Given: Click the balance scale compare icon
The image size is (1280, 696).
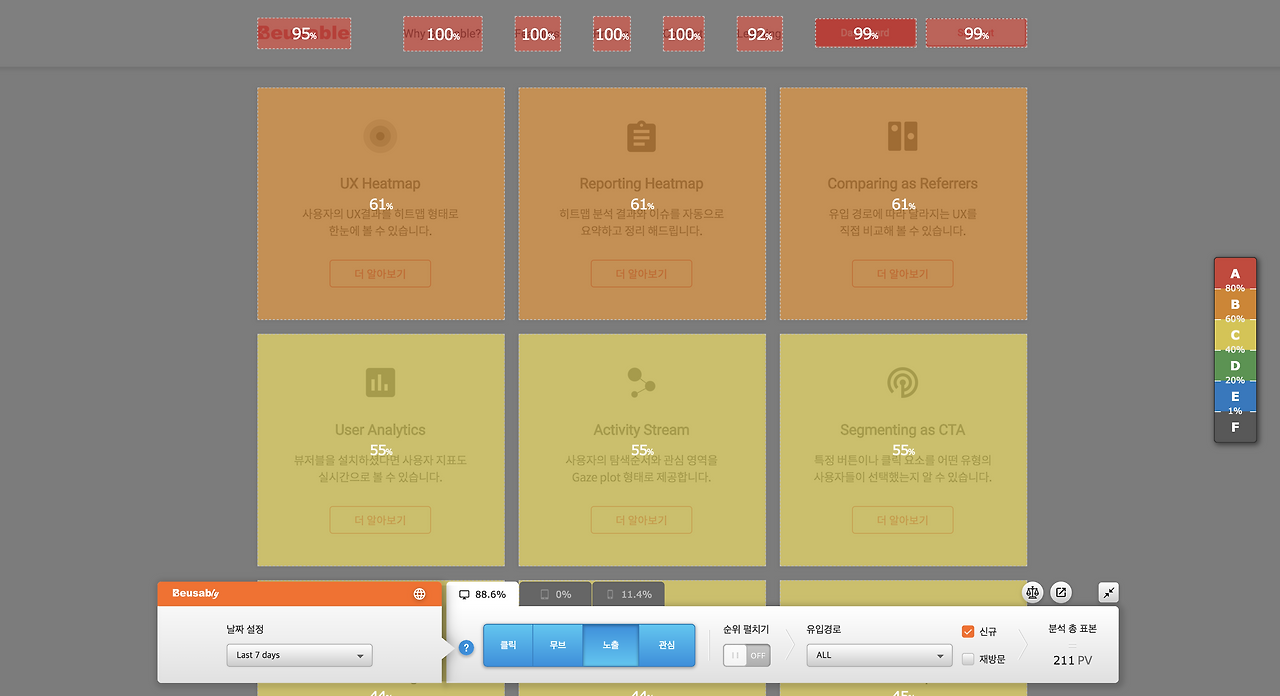Looking at the screenshot, I should (1033, 592).
